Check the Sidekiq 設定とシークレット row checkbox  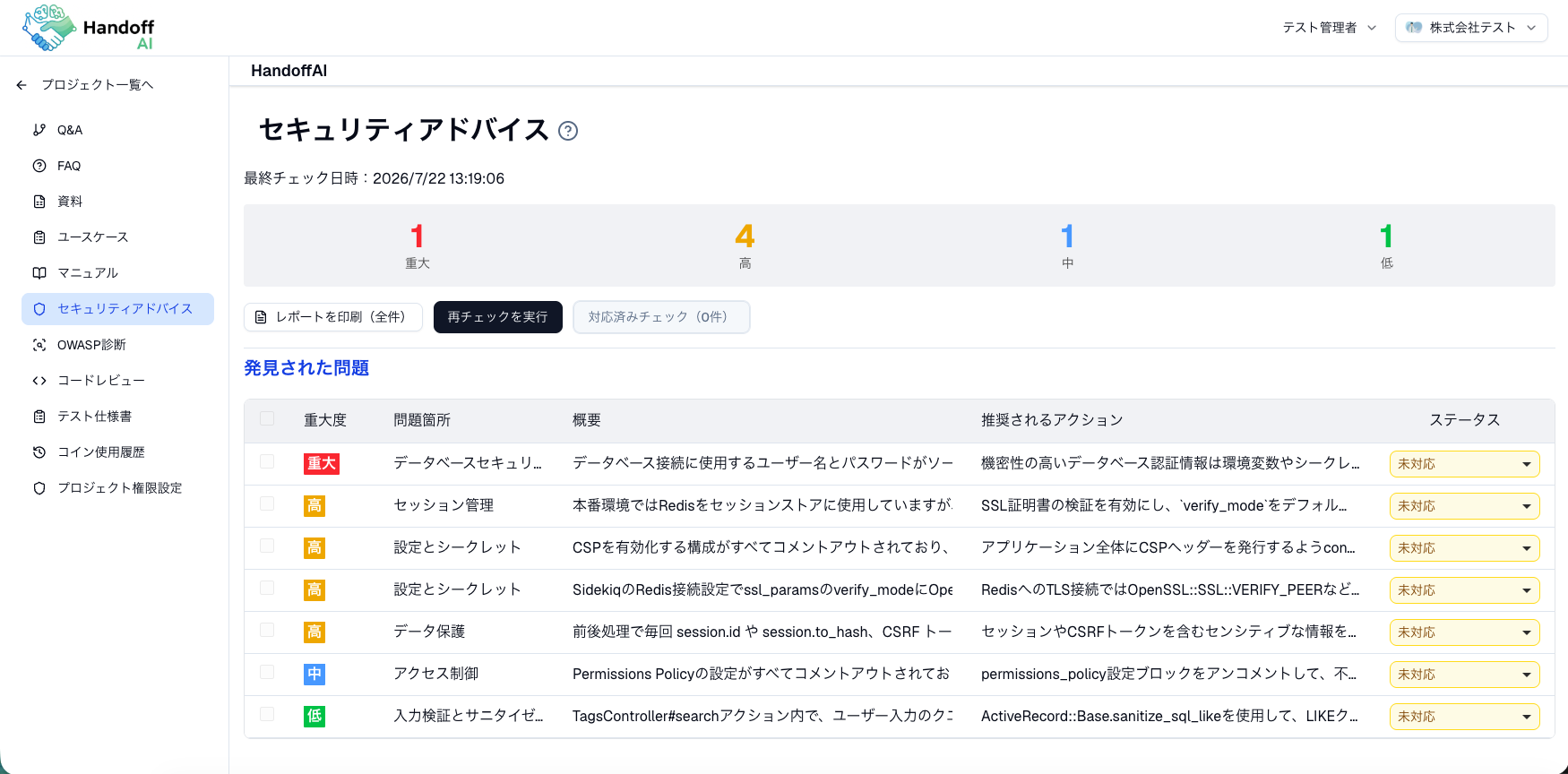coord(267,588)
